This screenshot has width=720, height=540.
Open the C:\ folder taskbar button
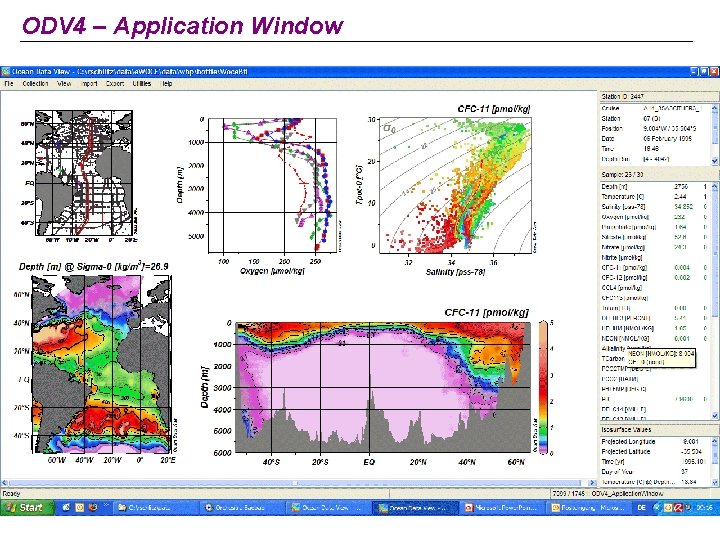click(154, 507)
